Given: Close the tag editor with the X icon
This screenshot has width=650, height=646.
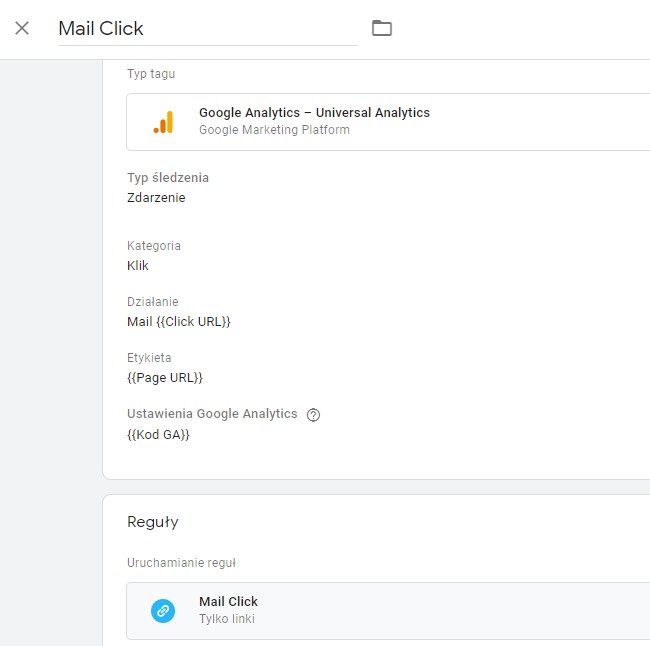Looking at the screenshot, I should click(22, 28).
